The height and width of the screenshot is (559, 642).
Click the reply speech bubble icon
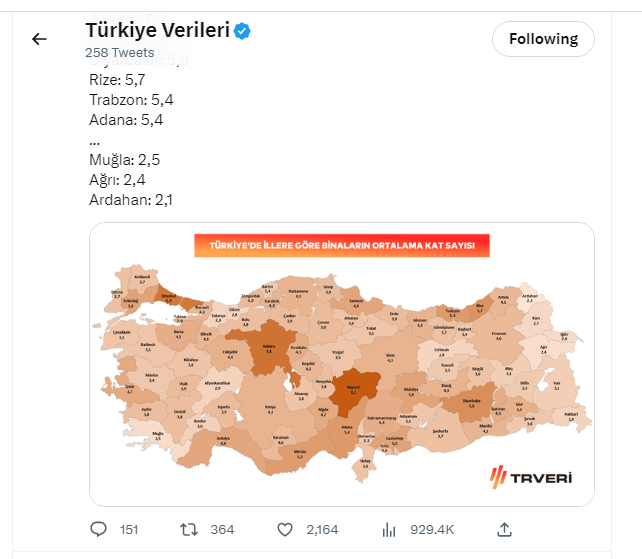98,529
